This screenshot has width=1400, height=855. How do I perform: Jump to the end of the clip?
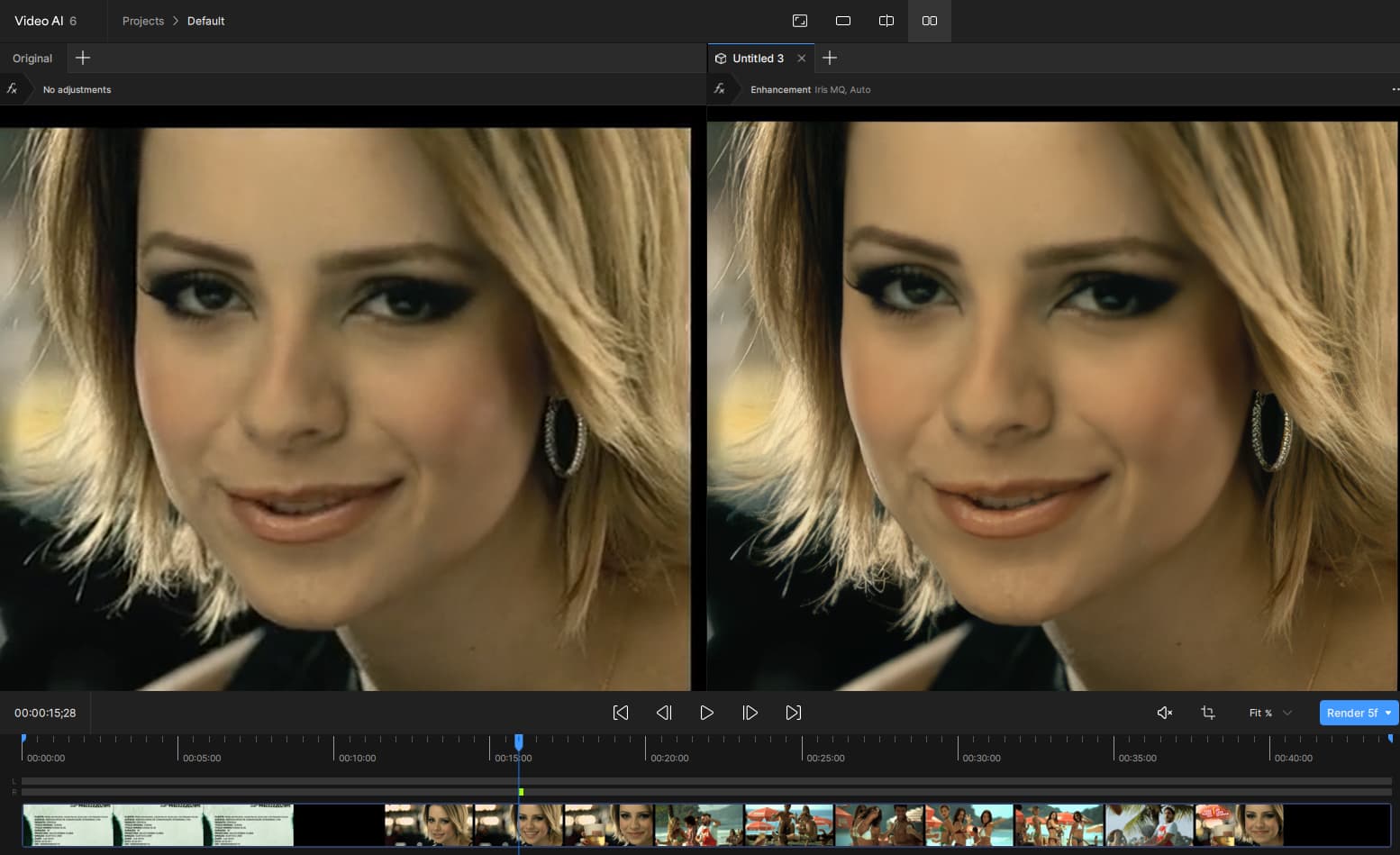click(793, 713)
